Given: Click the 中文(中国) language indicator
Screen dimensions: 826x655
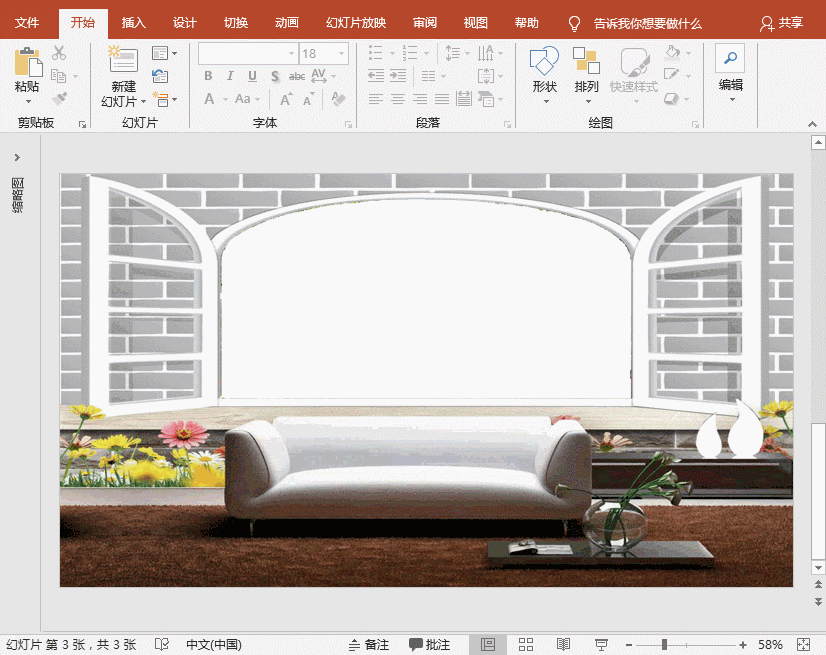Looking at the screenshot, I should coord(214,644).
